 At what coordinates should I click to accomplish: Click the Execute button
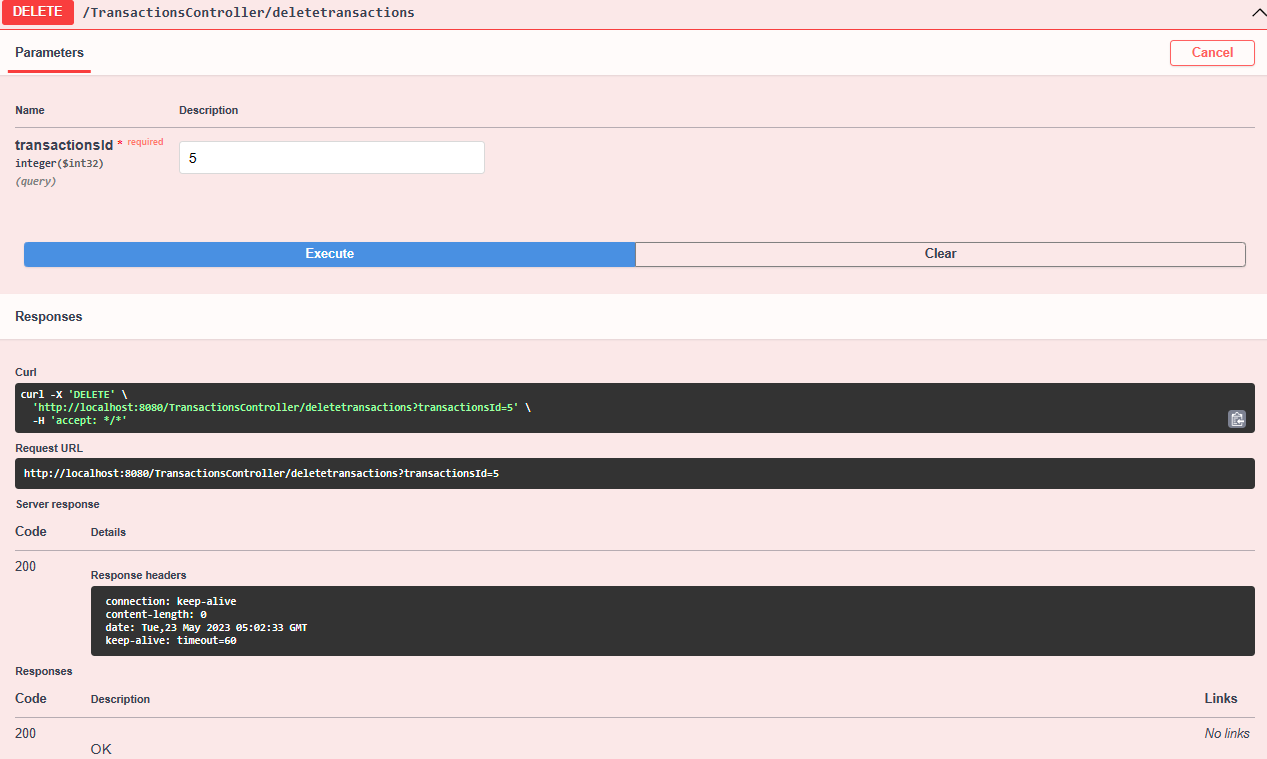[x=329, y=254]
